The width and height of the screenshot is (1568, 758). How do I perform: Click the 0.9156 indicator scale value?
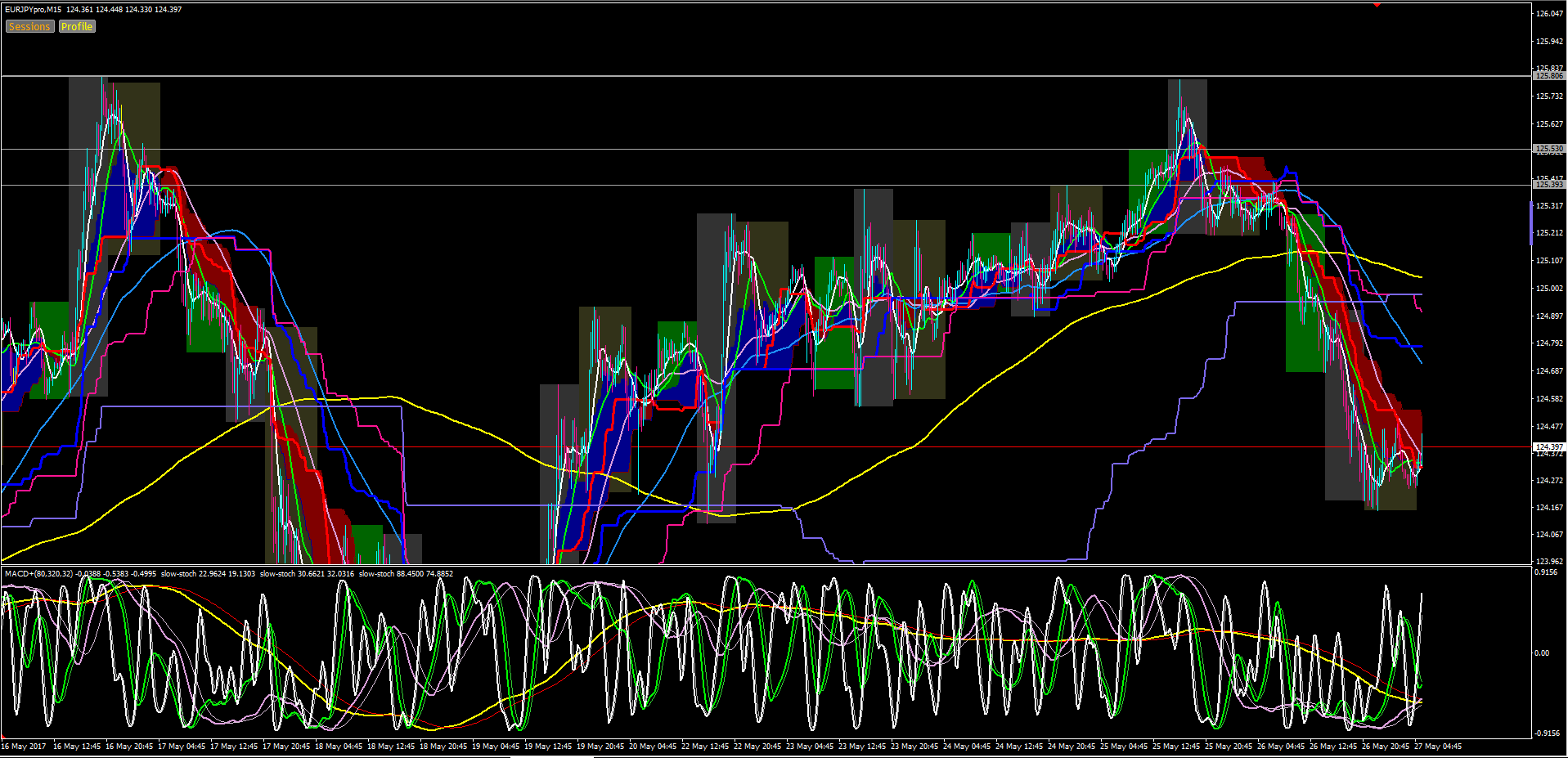(x=1546, y=572)
